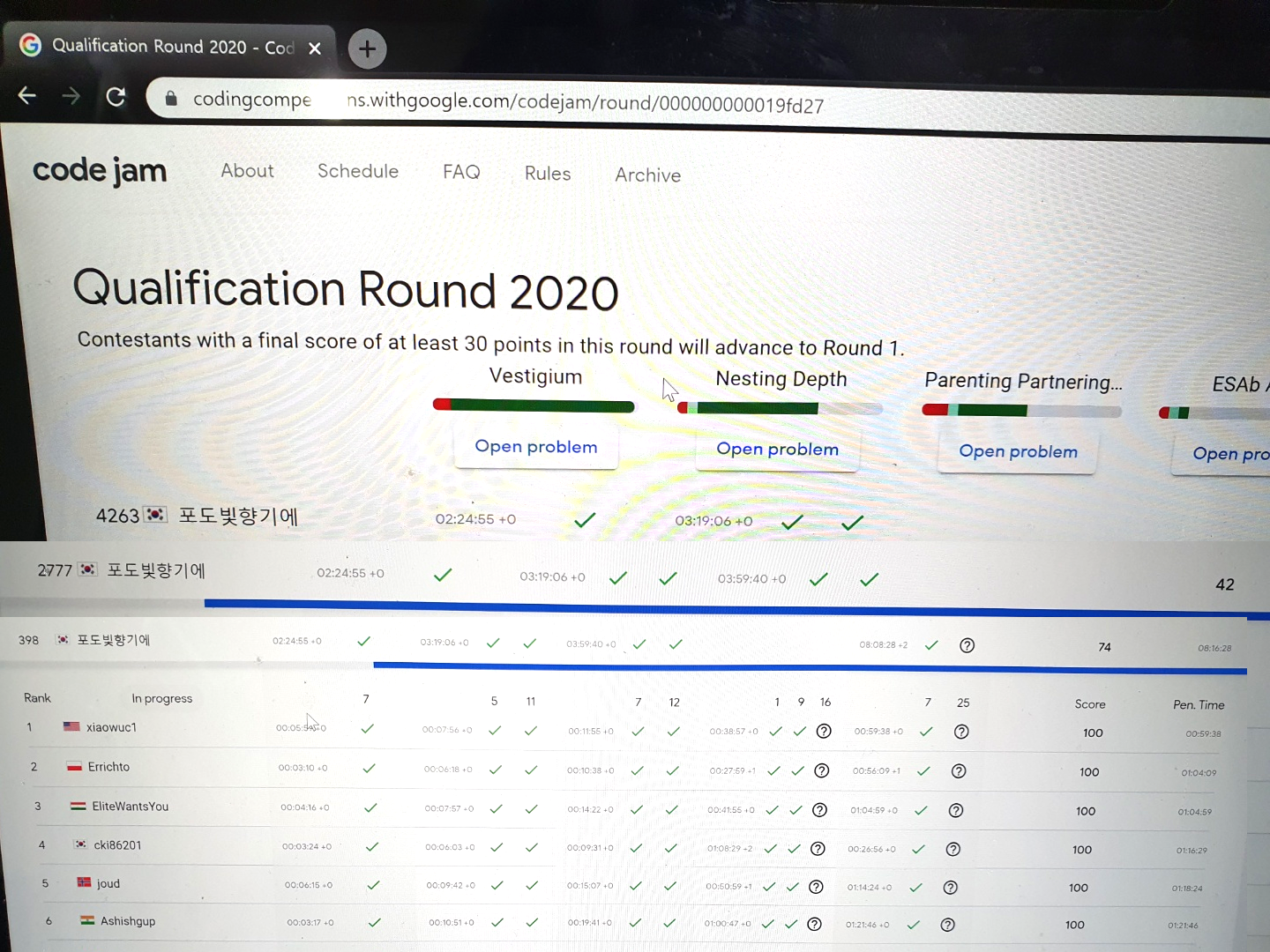Click the Nesting Depth progress bar
1270x952 pixels.
[780, 408]
